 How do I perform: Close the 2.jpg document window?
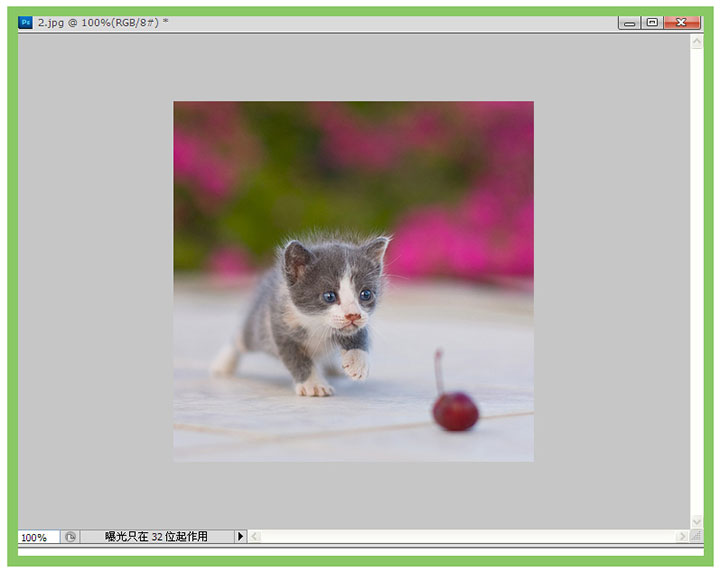(x=682, y=22)
